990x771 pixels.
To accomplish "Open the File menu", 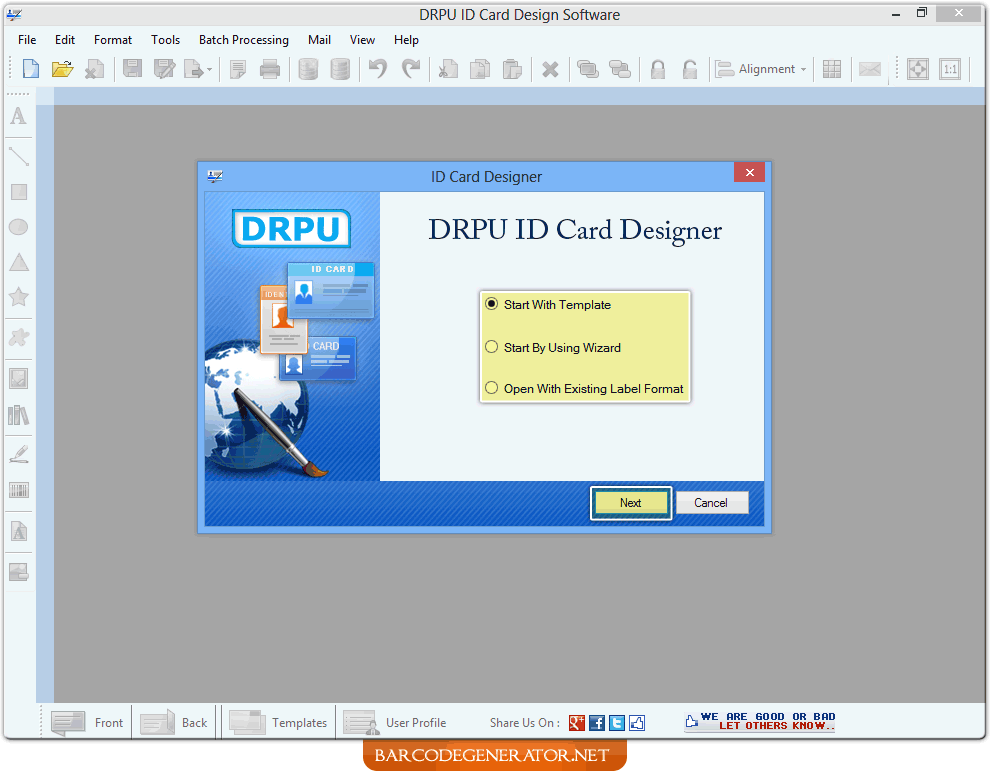I will 27,40.
